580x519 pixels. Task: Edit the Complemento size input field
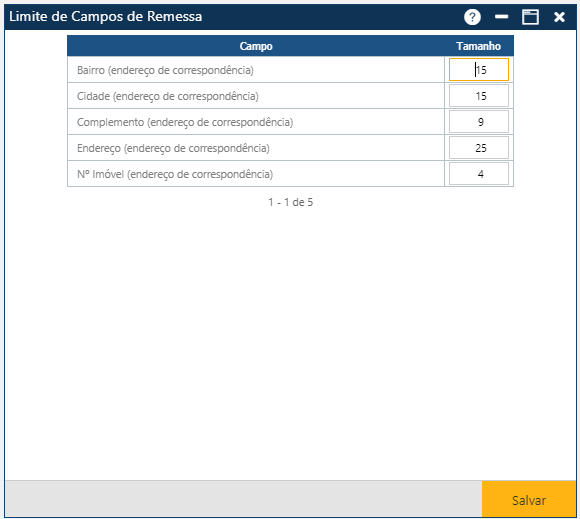tap(479, 122)
